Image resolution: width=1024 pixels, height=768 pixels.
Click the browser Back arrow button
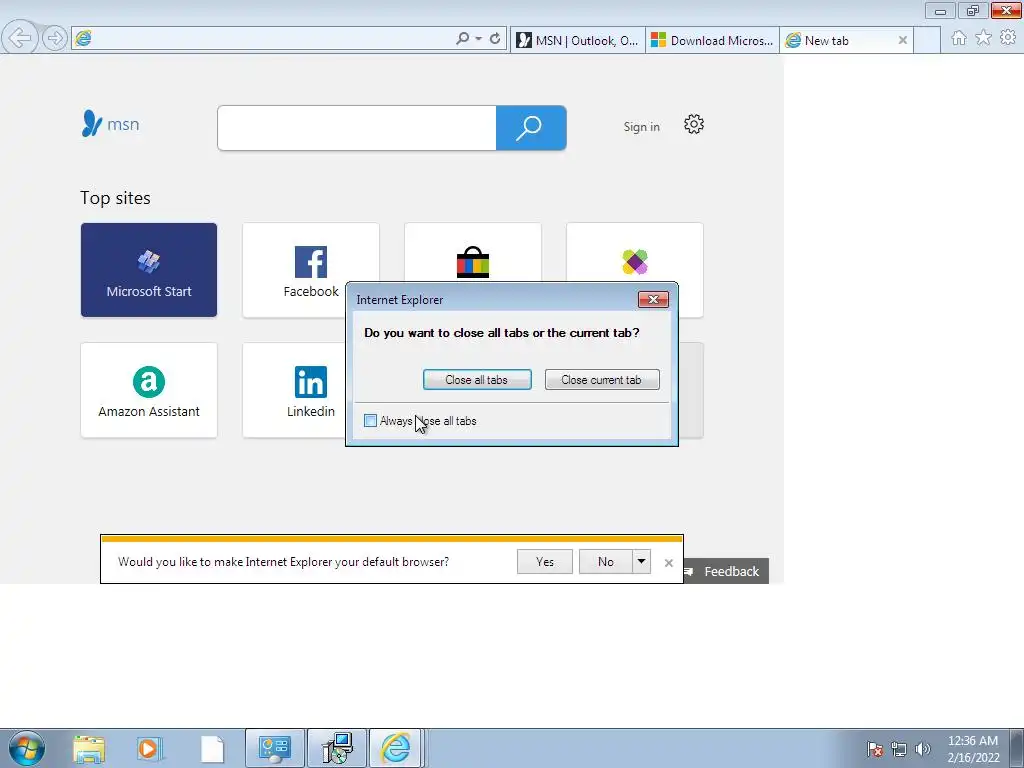(x=20, y=37)
